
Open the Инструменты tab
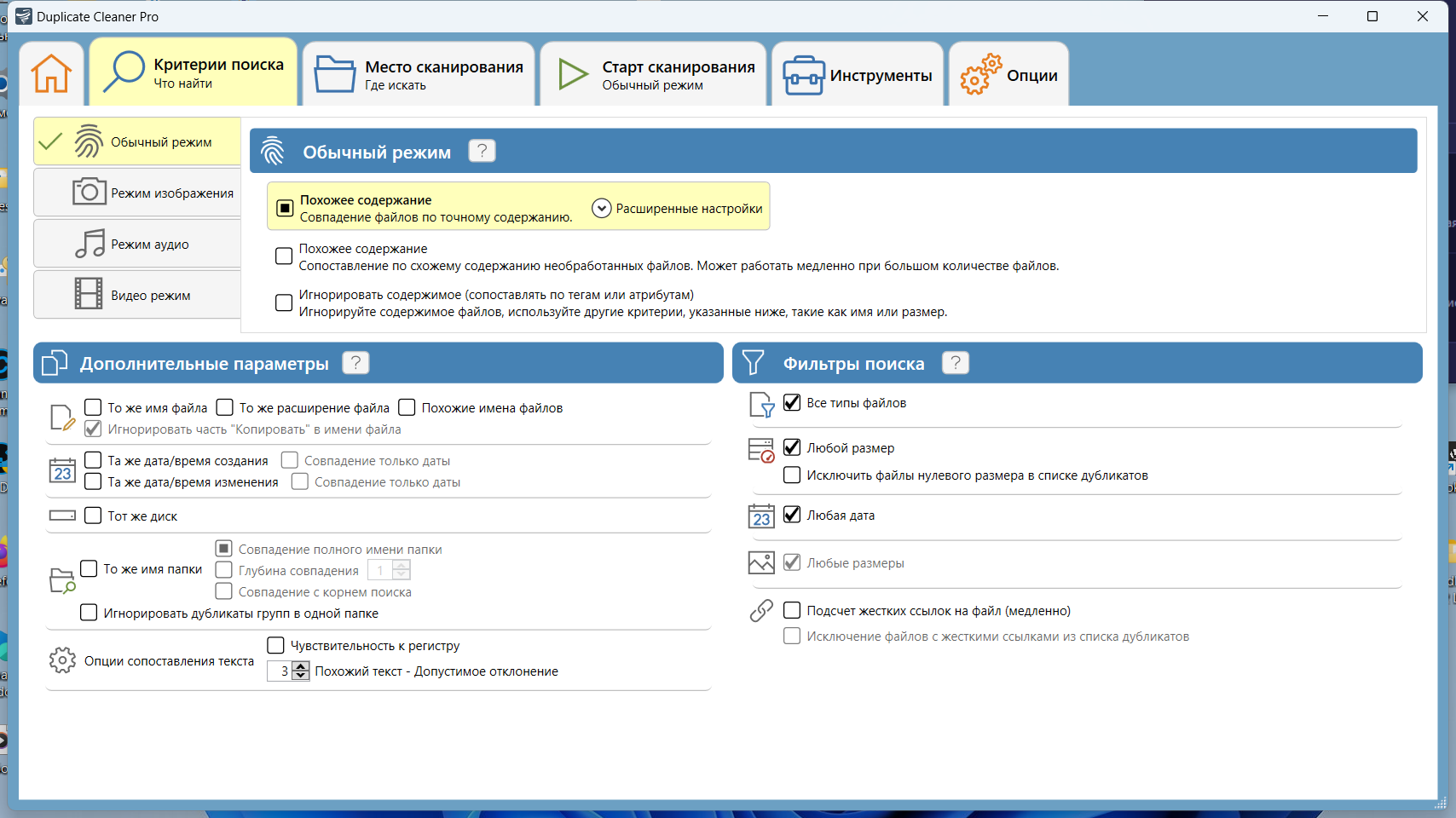(x=858, y=74)
